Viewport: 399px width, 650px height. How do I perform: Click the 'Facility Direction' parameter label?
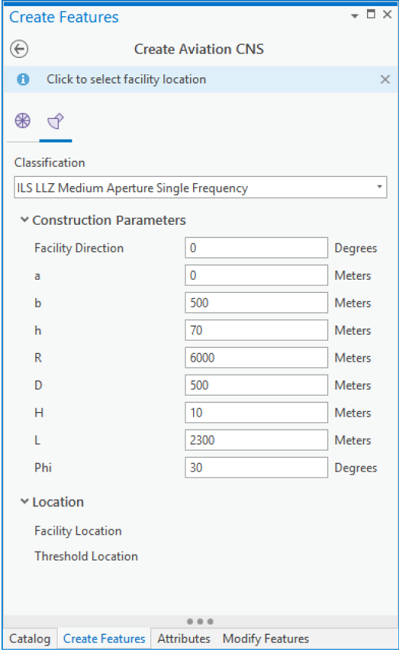[79, 248]
